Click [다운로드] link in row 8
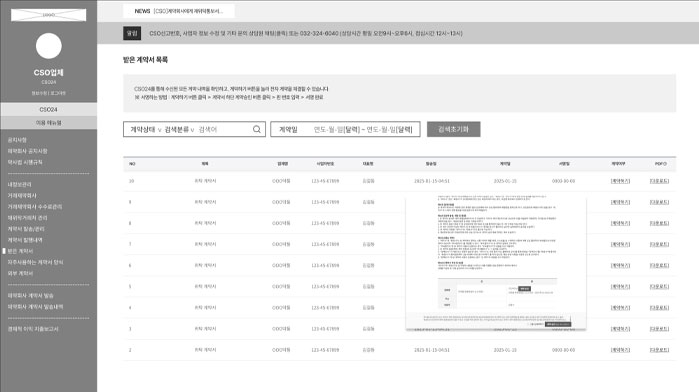Image resolution: width=699 pixels, height=392 pixels. (x=659, y=223)
